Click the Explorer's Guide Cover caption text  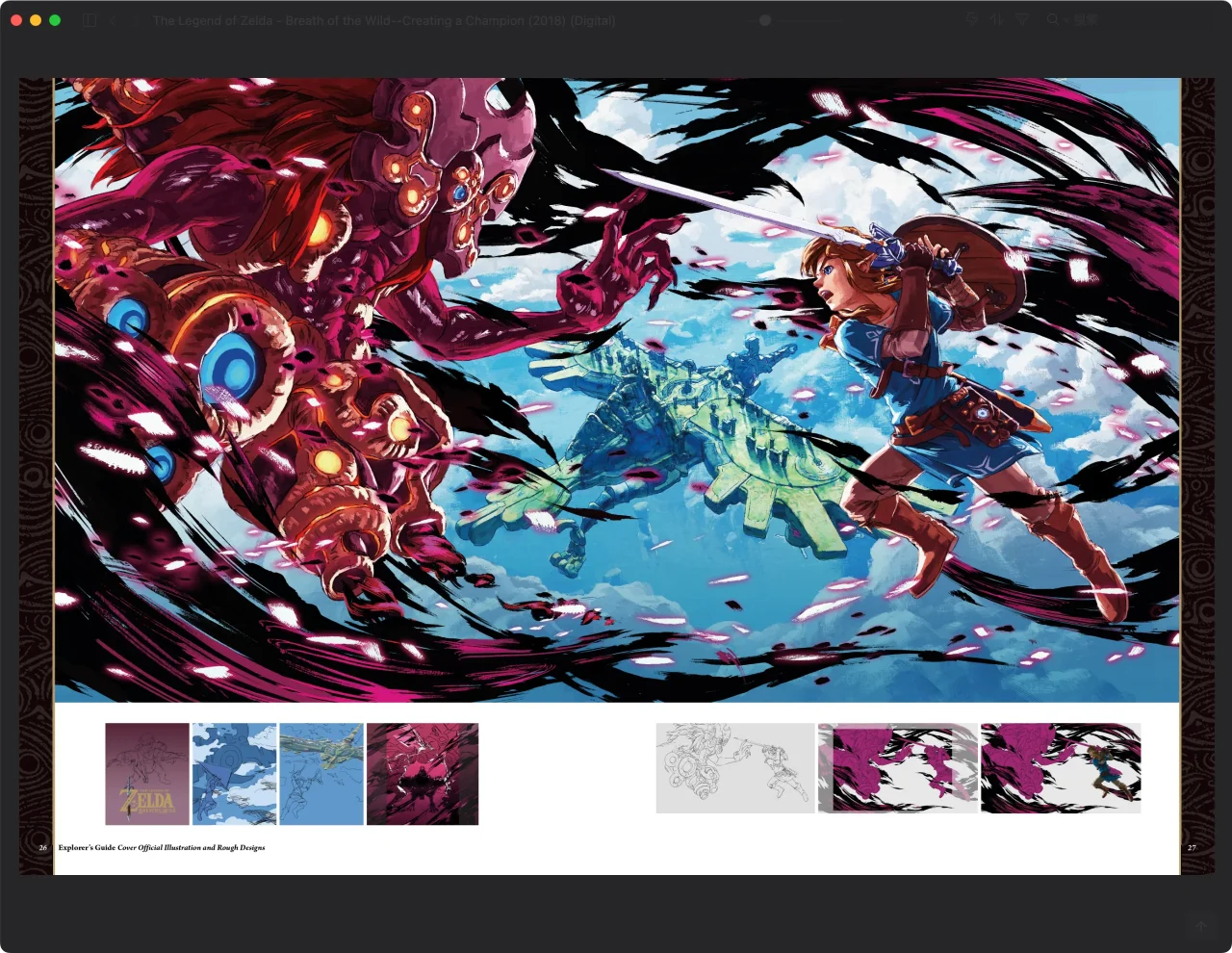click(x=162, y=848)
